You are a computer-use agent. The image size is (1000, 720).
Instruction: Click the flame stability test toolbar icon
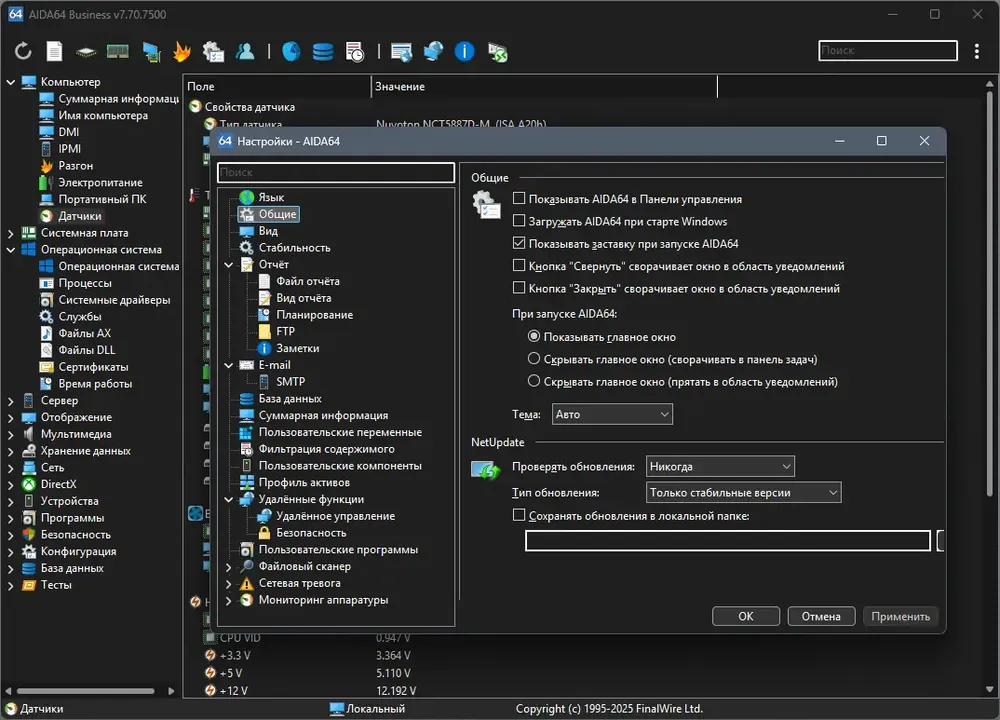pos(182,51)
